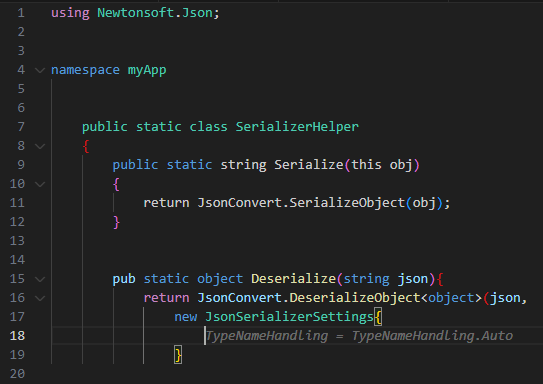Click the 'return' keyword on line 16
543x384 pixels.
point(166,298)
